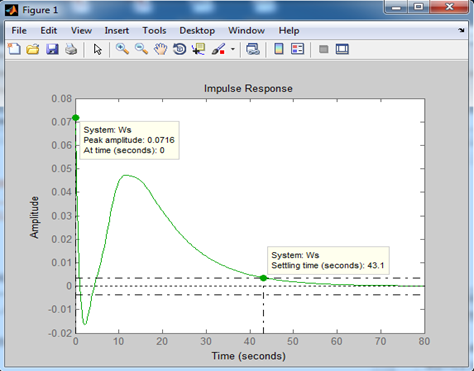Open the Insert menu

tap(117, 31)
